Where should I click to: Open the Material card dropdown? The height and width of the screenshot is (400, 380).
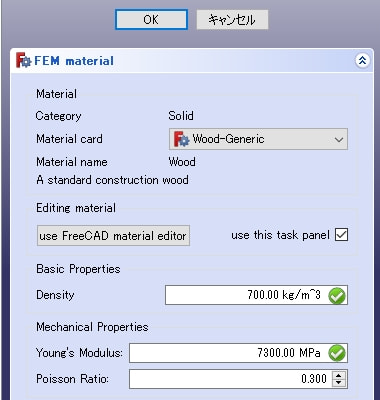click(x=258, y=139)
